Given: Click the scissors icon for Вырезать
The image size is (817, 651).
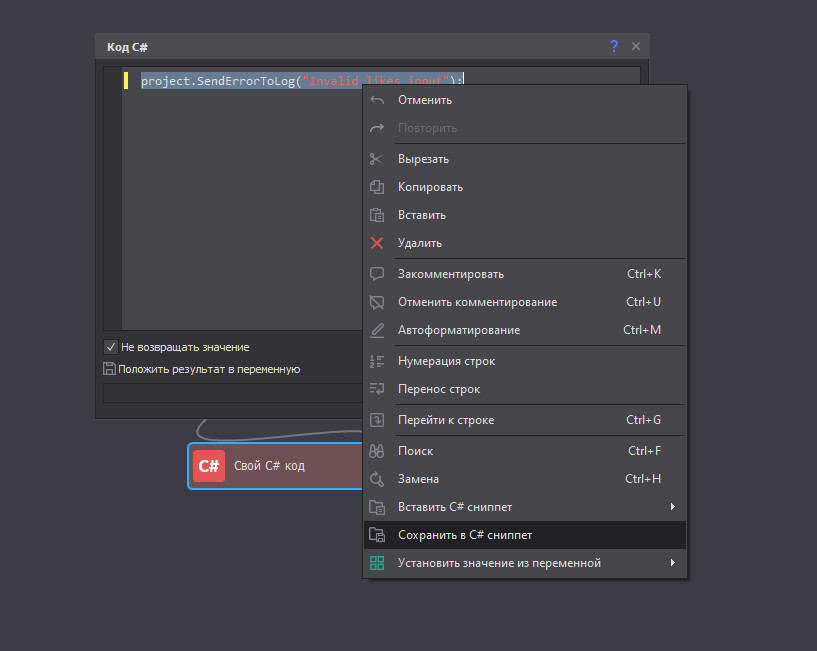Looking at the screenshot, I should pyautogui.click(x=377, y=159).
